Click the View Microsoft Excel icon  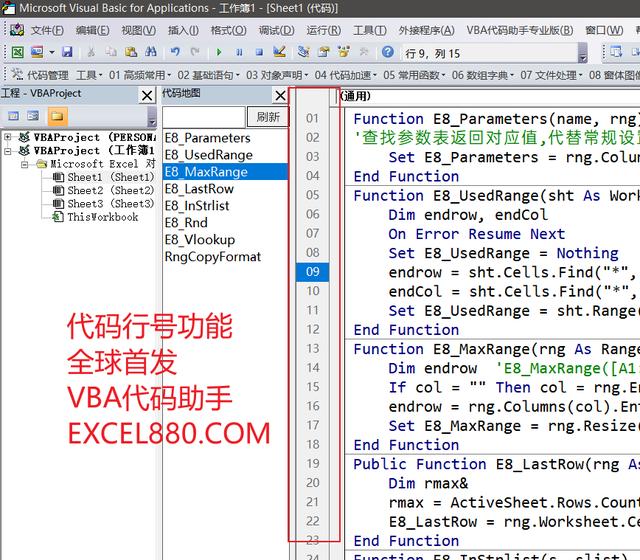[17, 52]
